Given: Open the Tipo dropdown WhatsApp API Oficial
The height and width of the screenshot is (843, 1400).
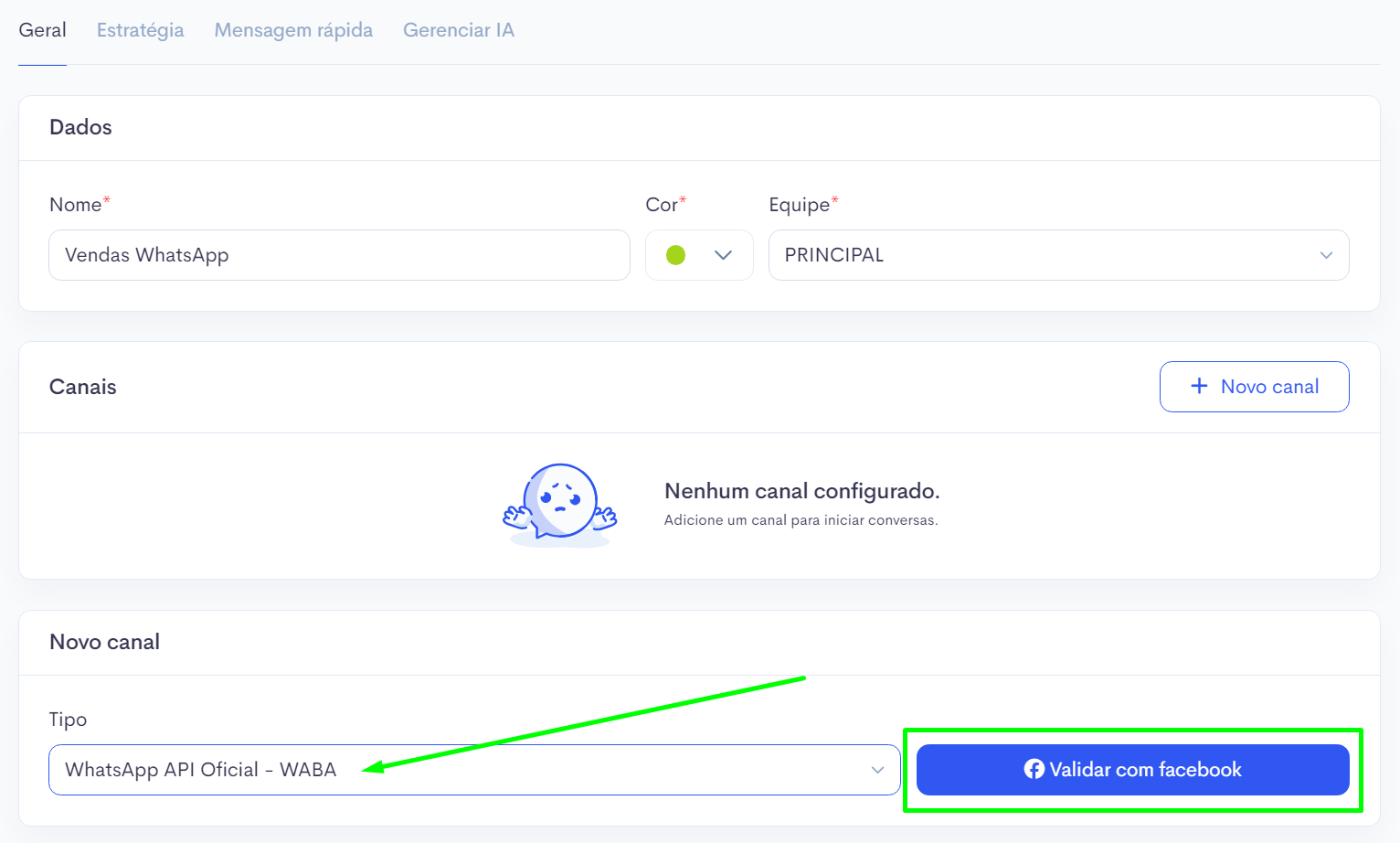Looking at the screenshot, I should [474, 770].
